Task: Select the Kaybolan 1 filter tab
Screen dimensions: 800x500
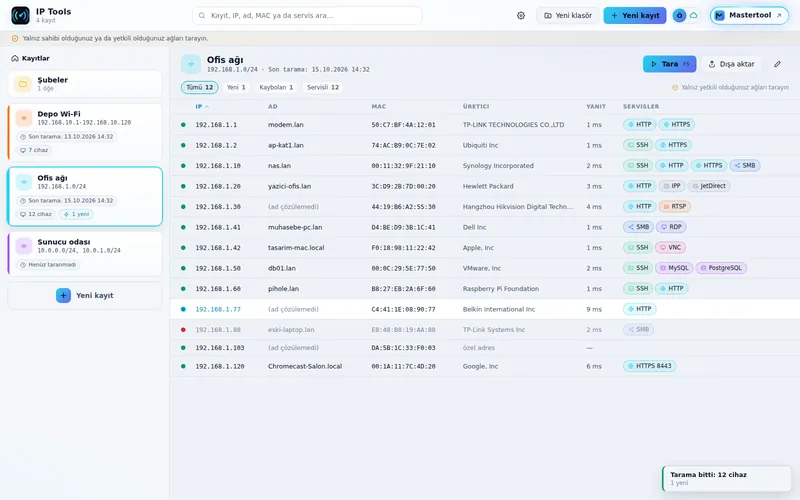Action: [276, 87]
